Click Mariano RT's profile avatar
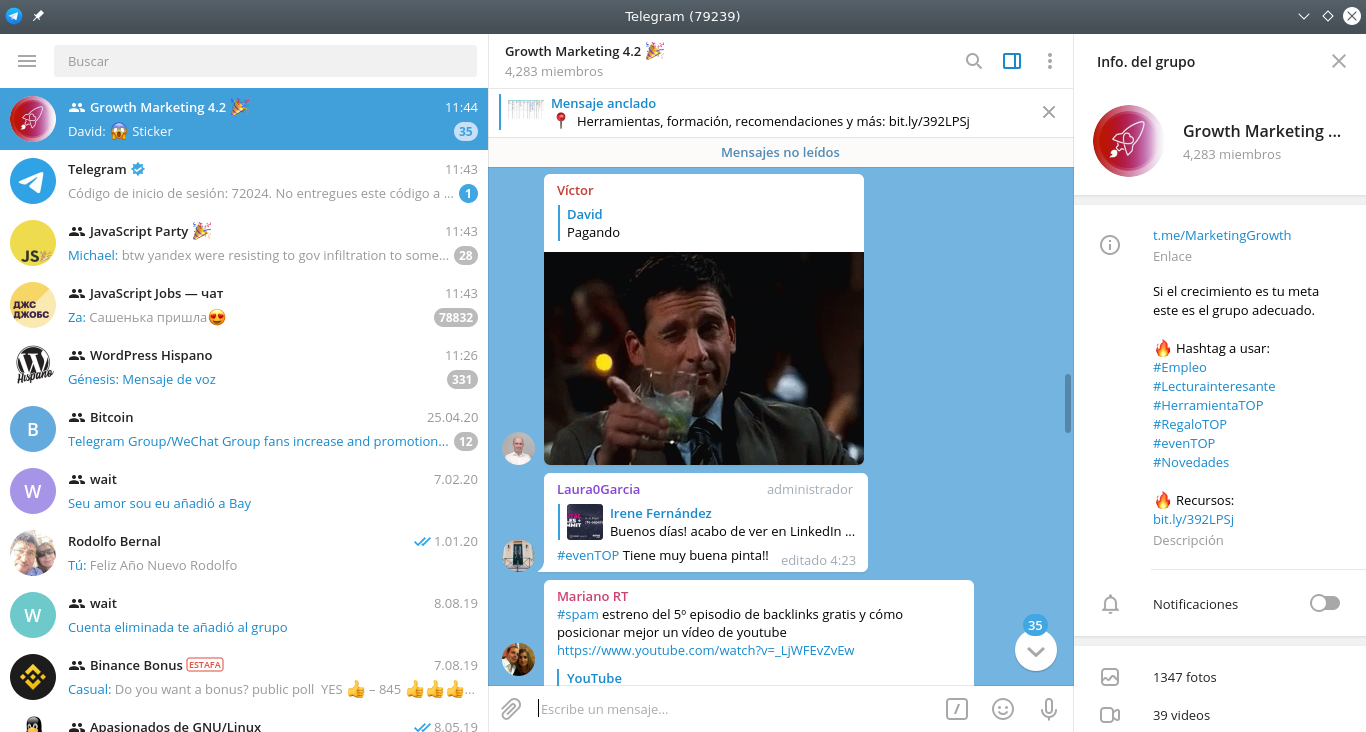 tap(518, 659)
